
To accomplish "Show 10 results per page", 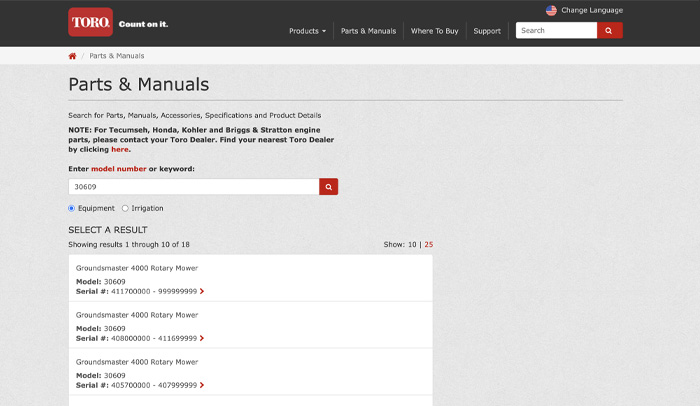I will click(x=412, y=244).
